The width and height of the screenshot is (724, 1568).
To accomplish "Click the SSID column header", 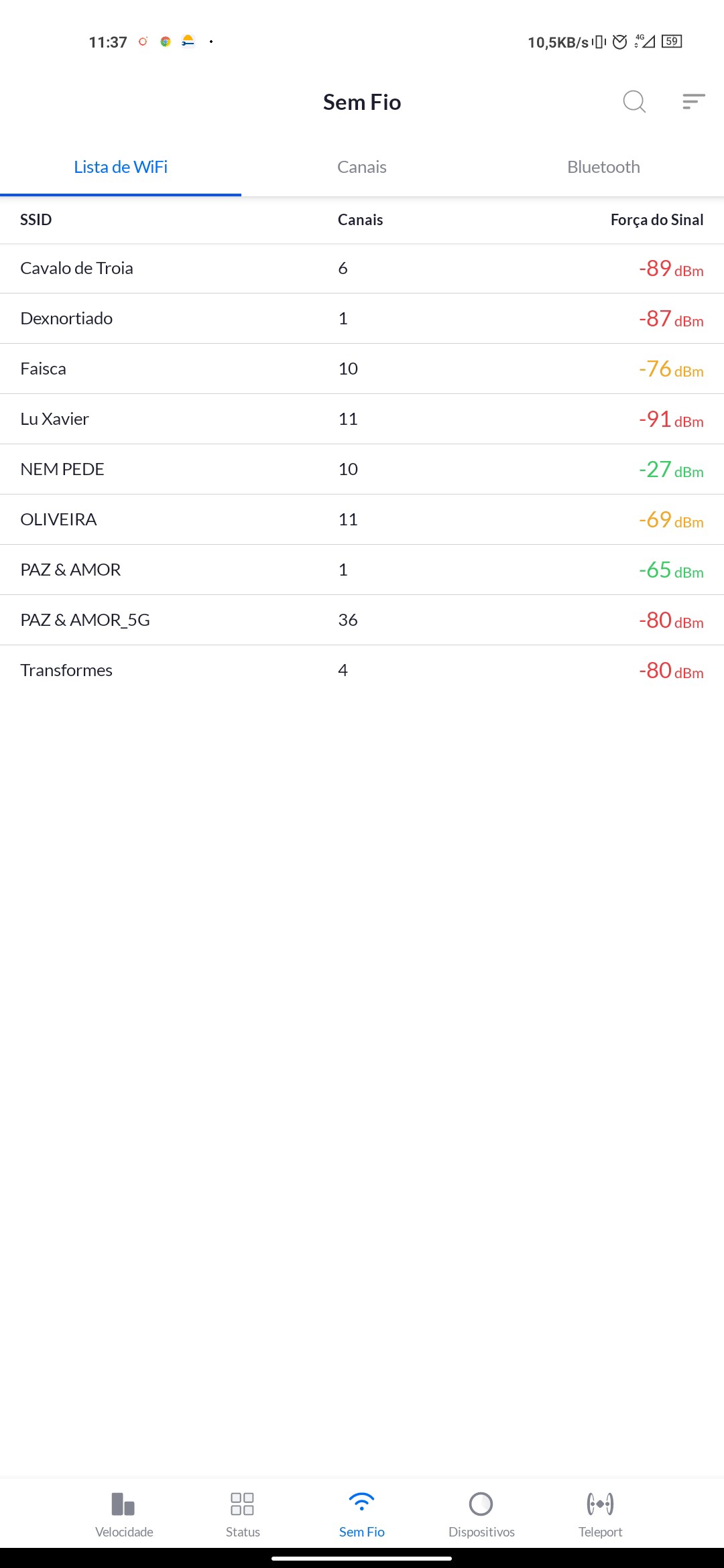I will point(36,220).
